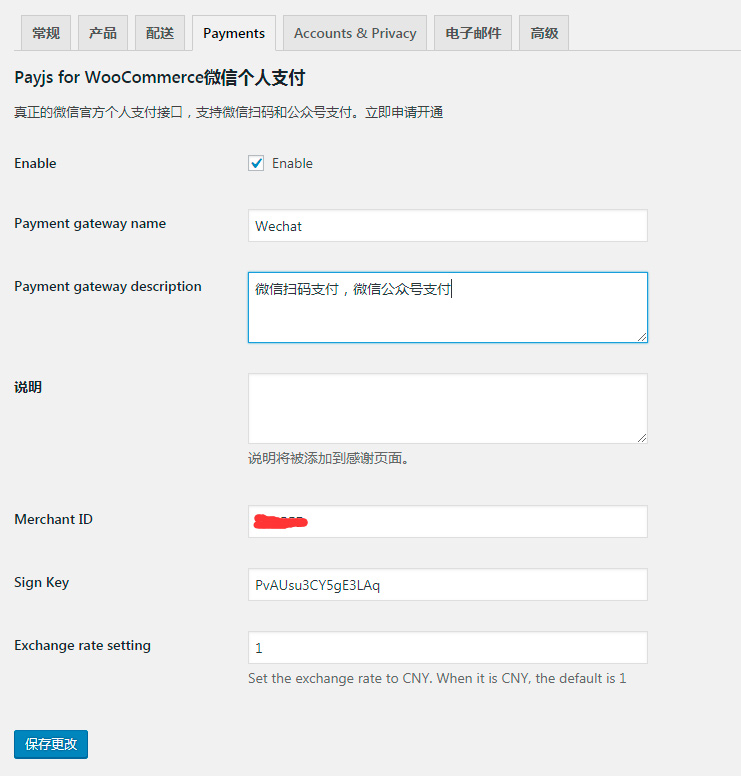Click the Exchange rate setting label
This screenshot has height=776, width=741.
83,645
